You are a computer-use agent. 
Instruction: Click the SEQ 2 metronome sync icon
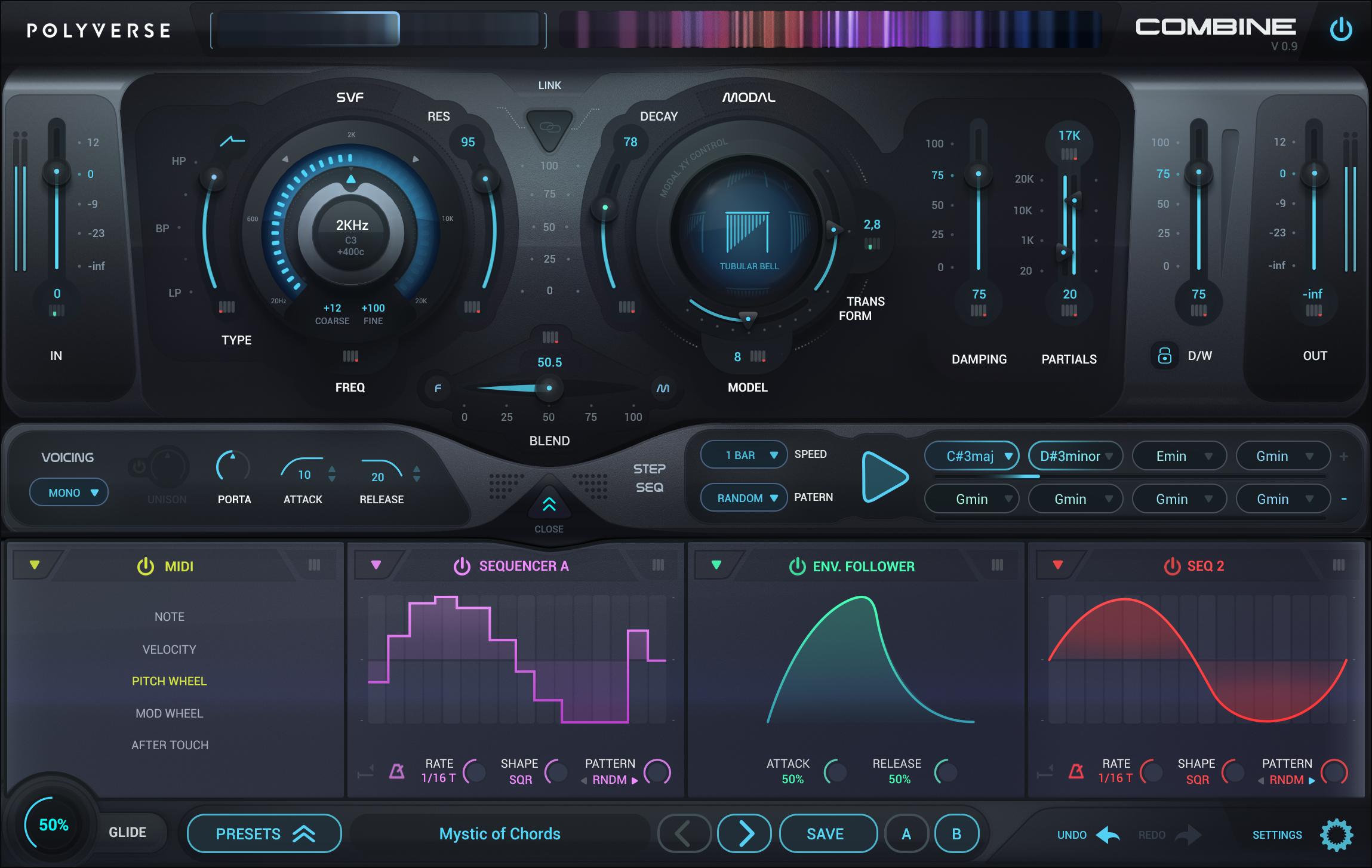click(x=1076, y=771)
